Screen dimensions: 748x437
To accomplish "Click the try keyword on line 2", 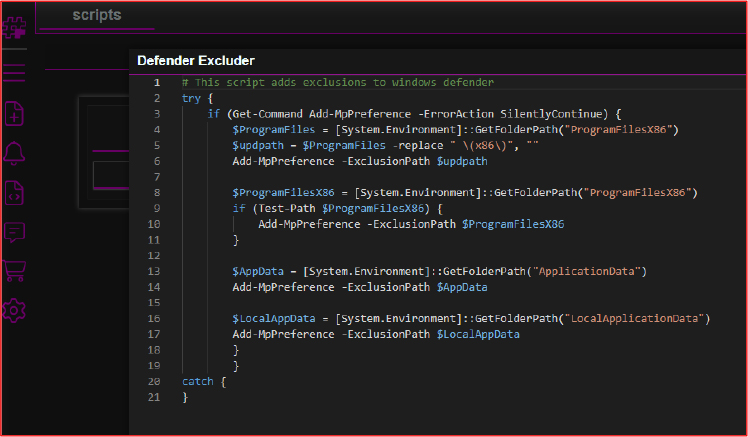I will (x=191, y=98).
